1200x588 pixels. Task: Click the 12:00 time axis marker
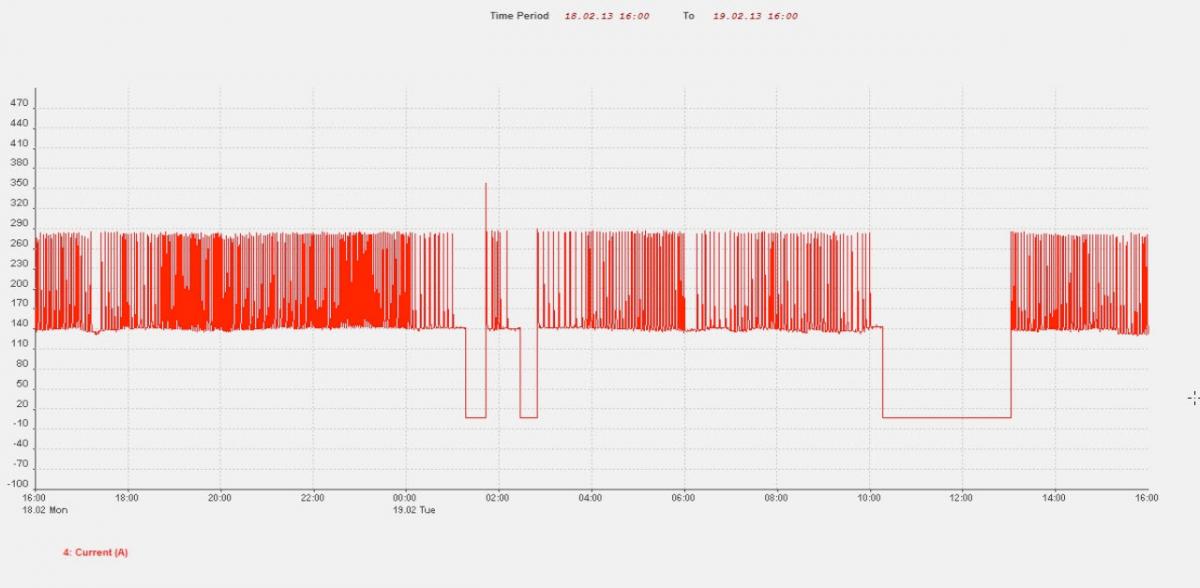(961, 497)
